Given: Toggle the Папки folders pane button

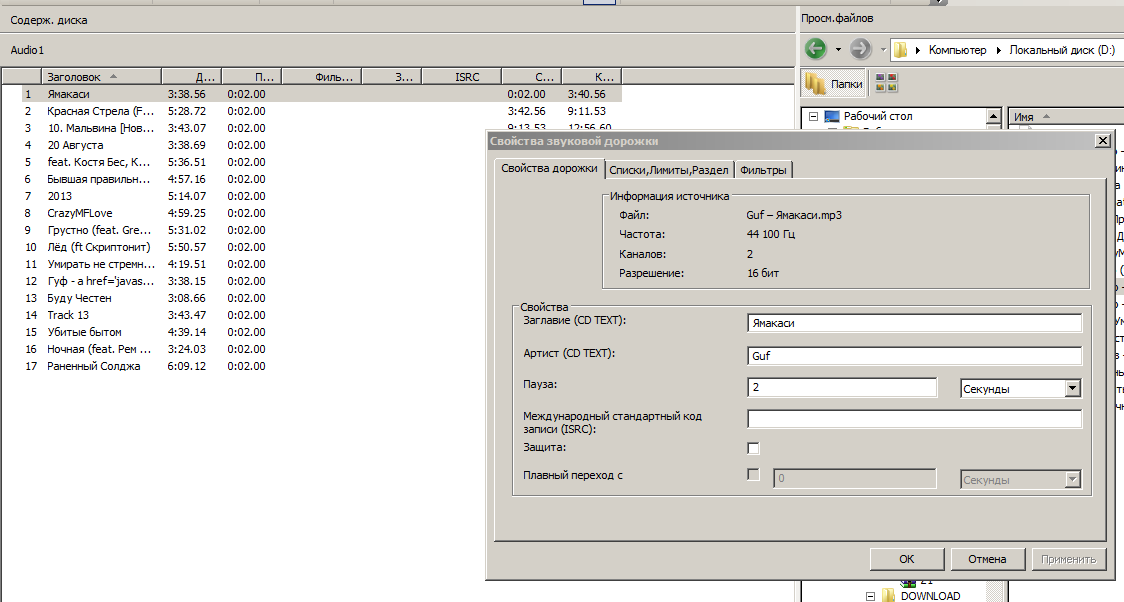Looking at the screenshot, I should pyautogui.click(x=834, y=84).
